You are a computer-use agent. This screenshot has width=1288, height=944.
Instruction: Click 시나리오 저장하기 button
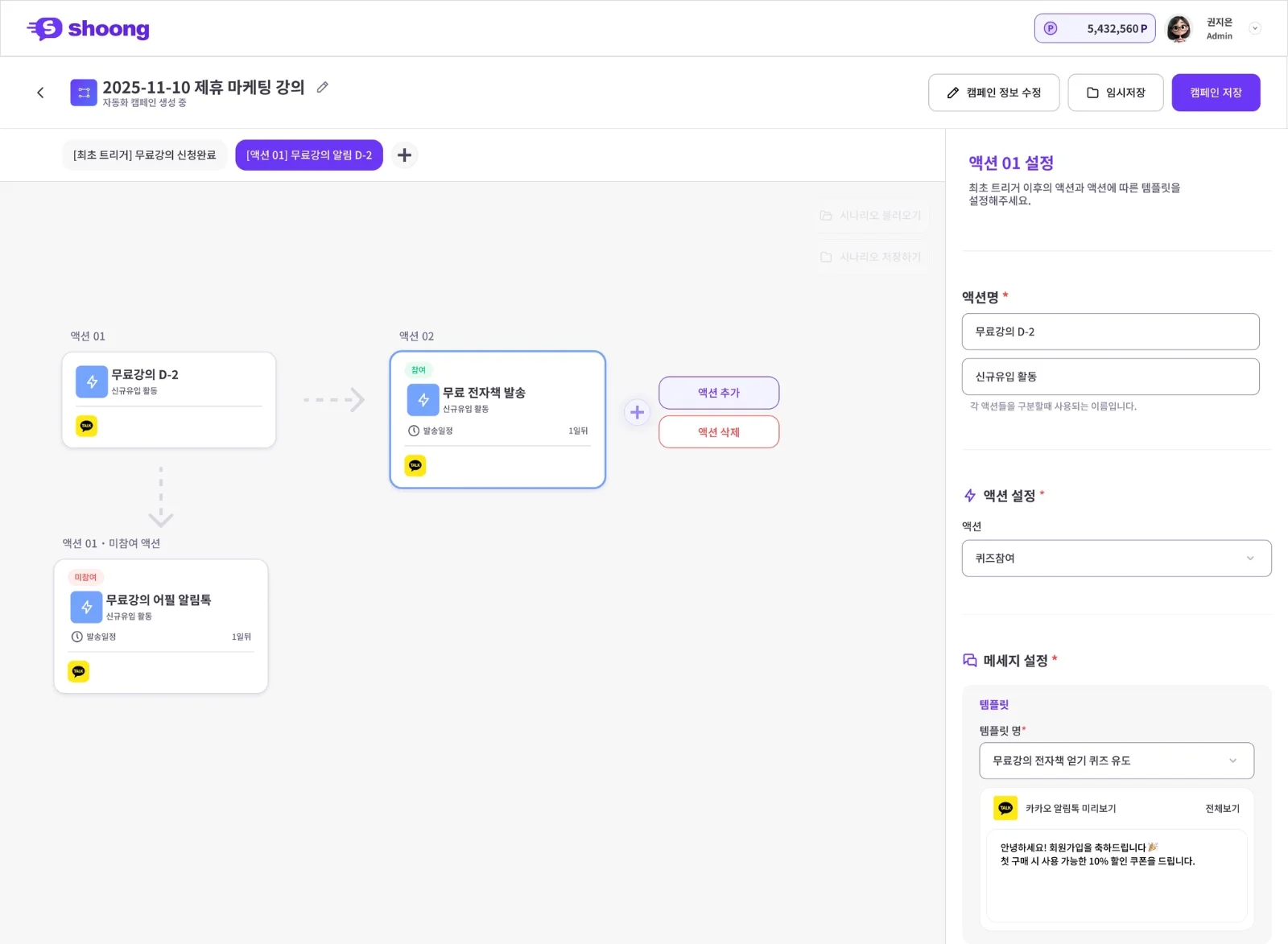(x=871, y=257)
